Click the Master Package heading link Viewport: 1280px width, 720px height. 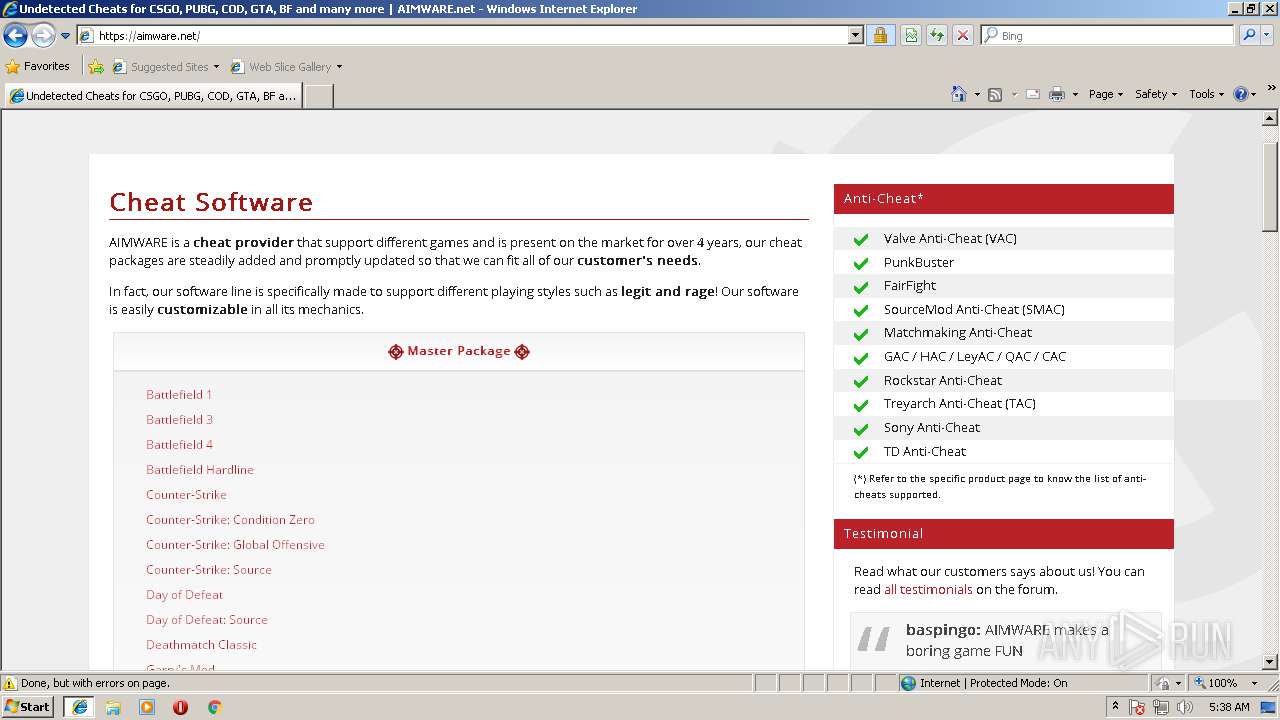point(459,351)
